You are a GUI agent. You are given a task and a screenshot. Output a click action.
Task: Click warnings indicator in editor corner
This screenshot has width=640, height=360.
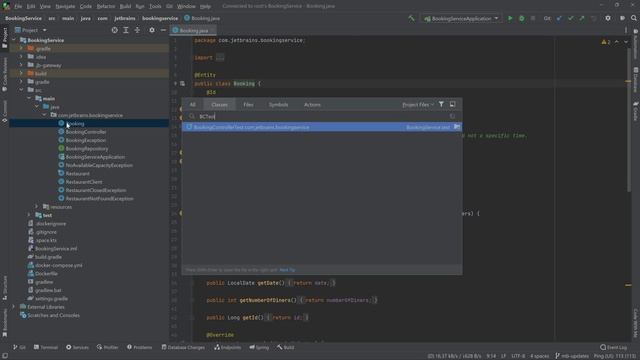click(606, 42)
